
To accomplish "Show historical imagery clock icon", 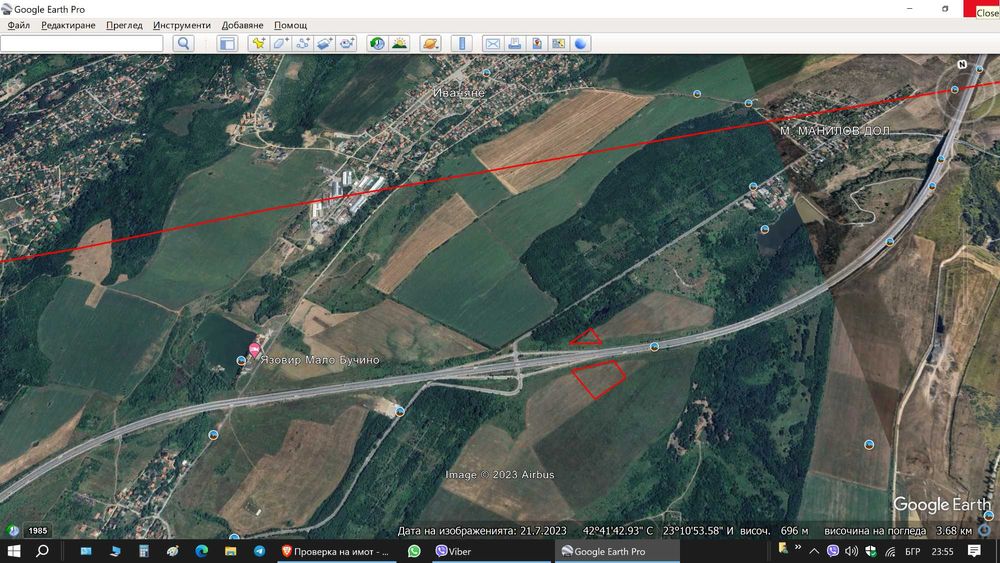I will click(x=378, y=43).
